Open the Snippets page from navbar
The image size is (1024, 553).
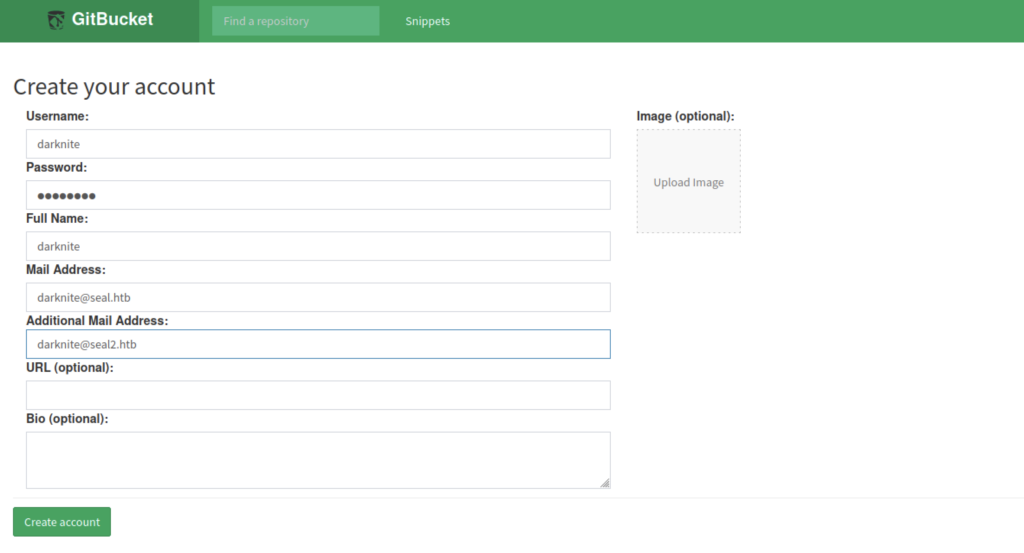(427, 21)
